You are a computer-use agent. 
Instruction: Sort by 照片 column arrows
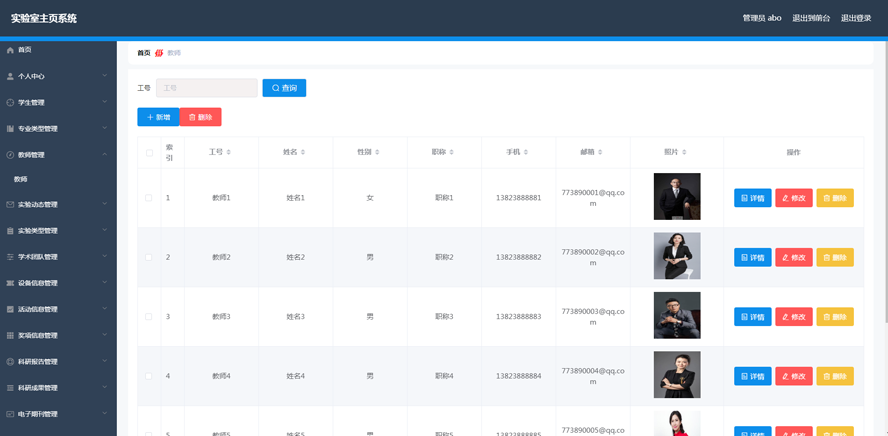coord(684,152)
